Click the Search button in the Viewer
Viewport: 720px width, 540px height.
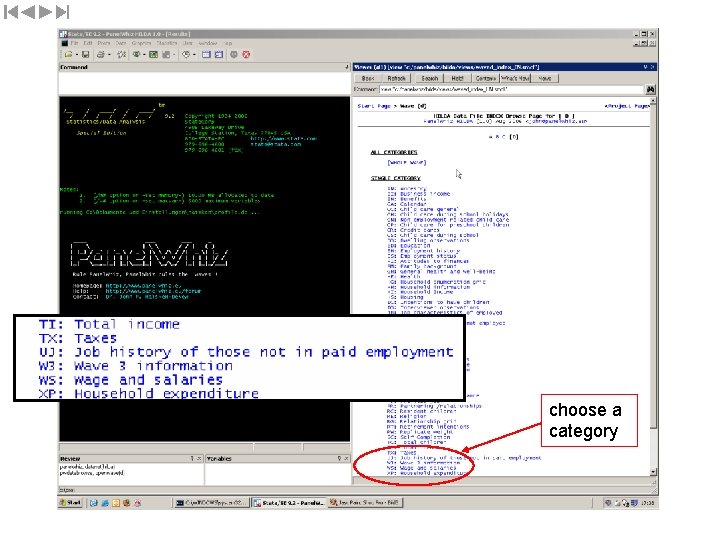click(x=430, y=79)
